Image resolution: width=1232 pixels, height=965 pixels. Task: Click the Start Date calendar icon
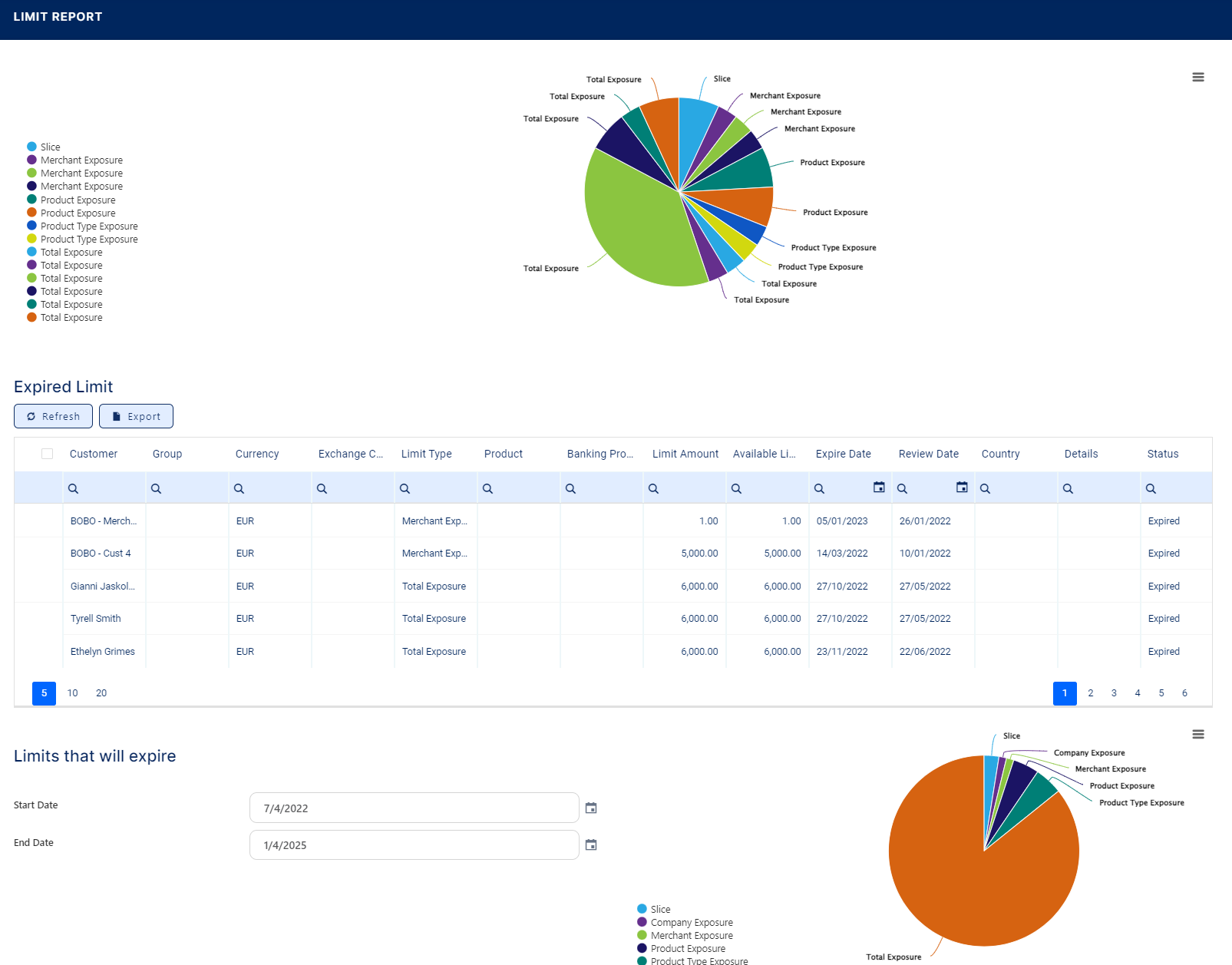click(591, 808)
